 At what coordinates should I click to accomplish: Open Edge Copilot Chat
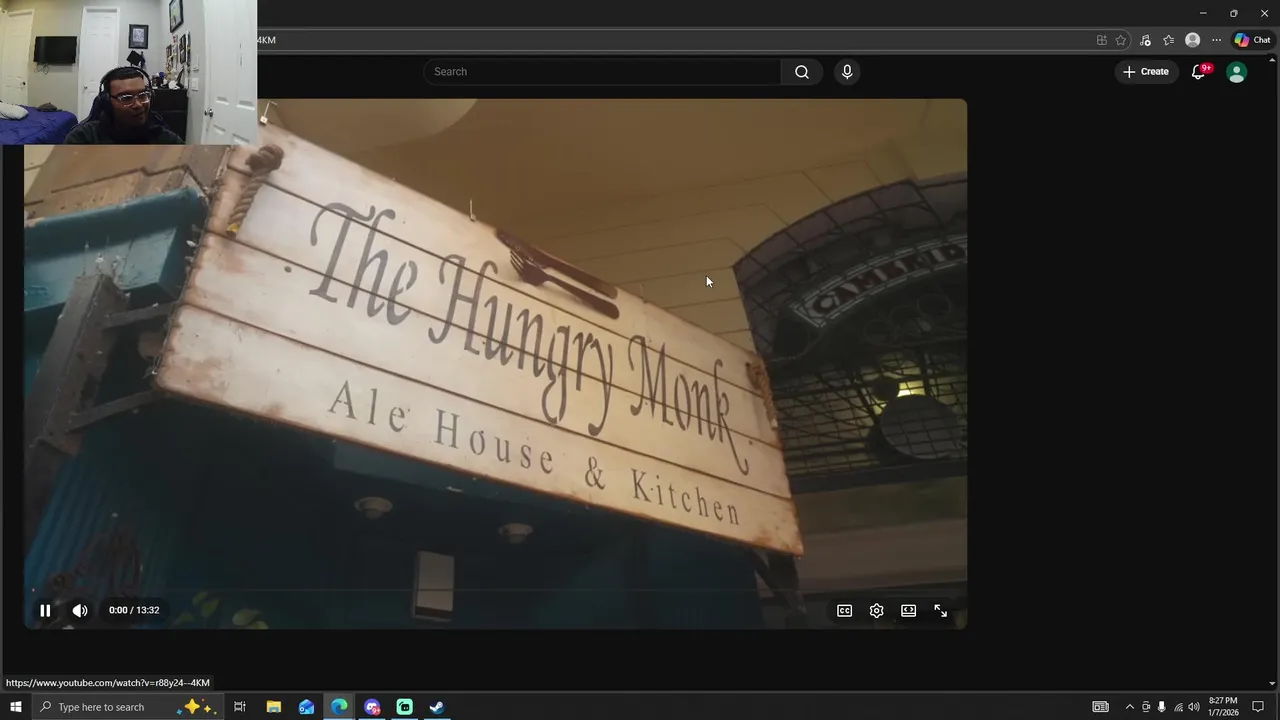(1252, 40)
